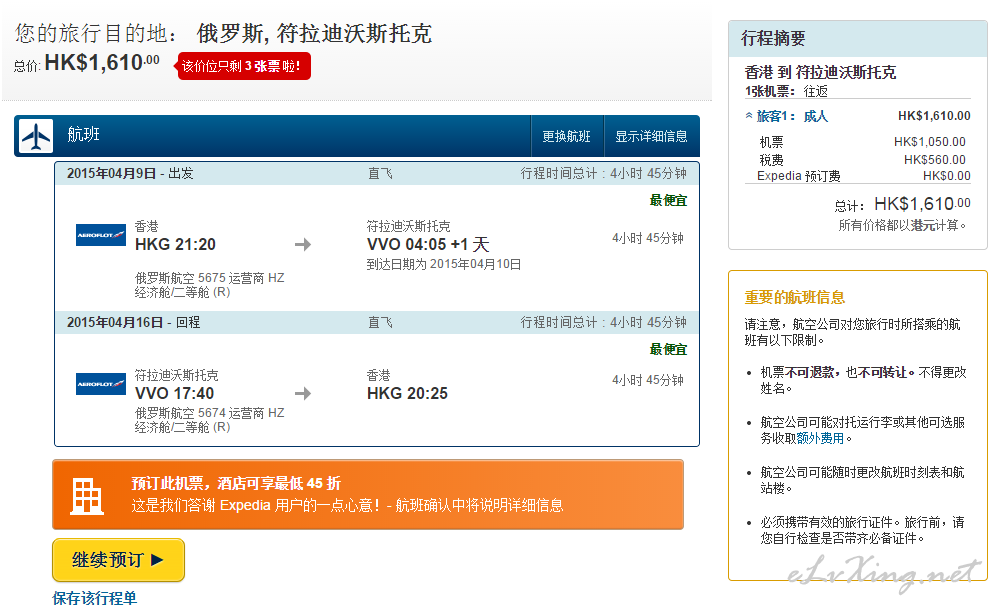Click the red 该价位只剩 3 张票啦! badge
The height and width of the screenshot is (607, 992).
click(243, 66)
